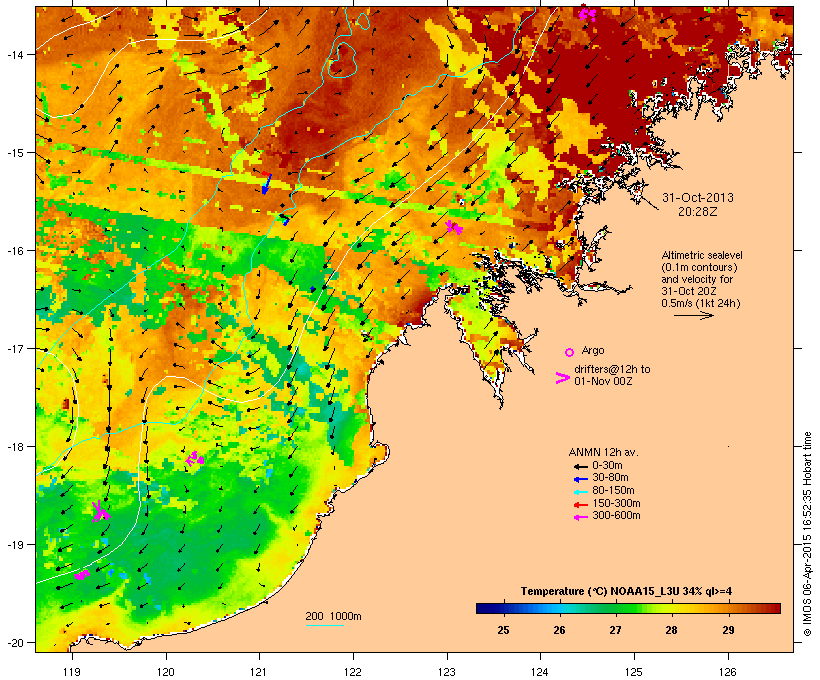Select the red 150-300m legend arrow
The height and width of the screenshot is (680, 820).
[580, 505]
